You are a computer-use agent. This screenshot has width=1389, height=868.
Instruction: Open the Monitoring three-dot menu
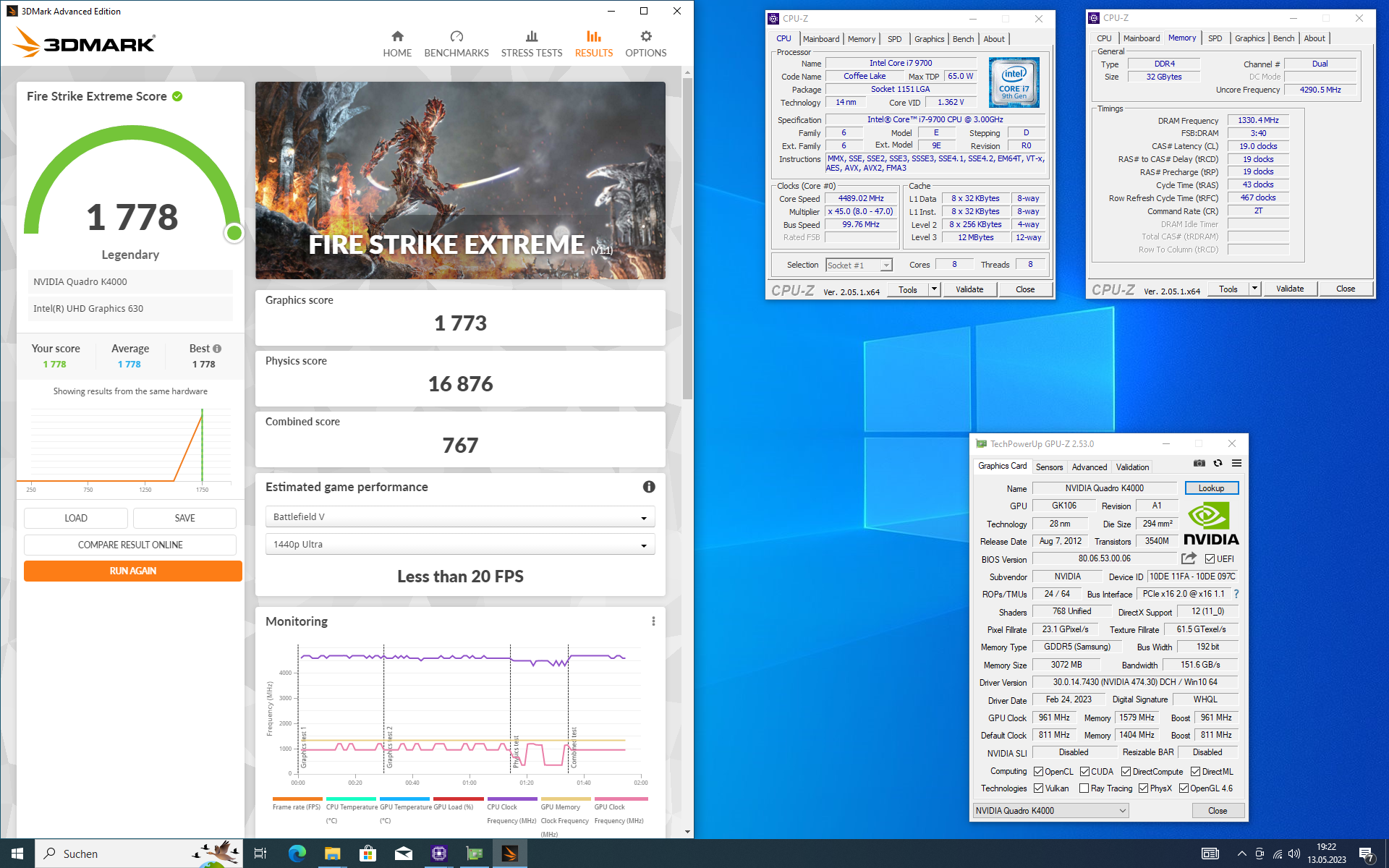coord(653,621)
